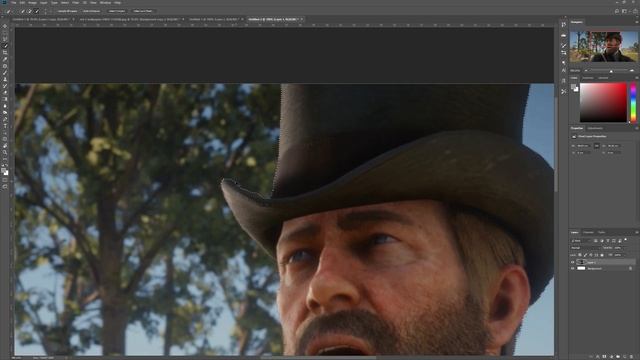Select the Hand tool
640x360 pixels.
tap(5, 146)
